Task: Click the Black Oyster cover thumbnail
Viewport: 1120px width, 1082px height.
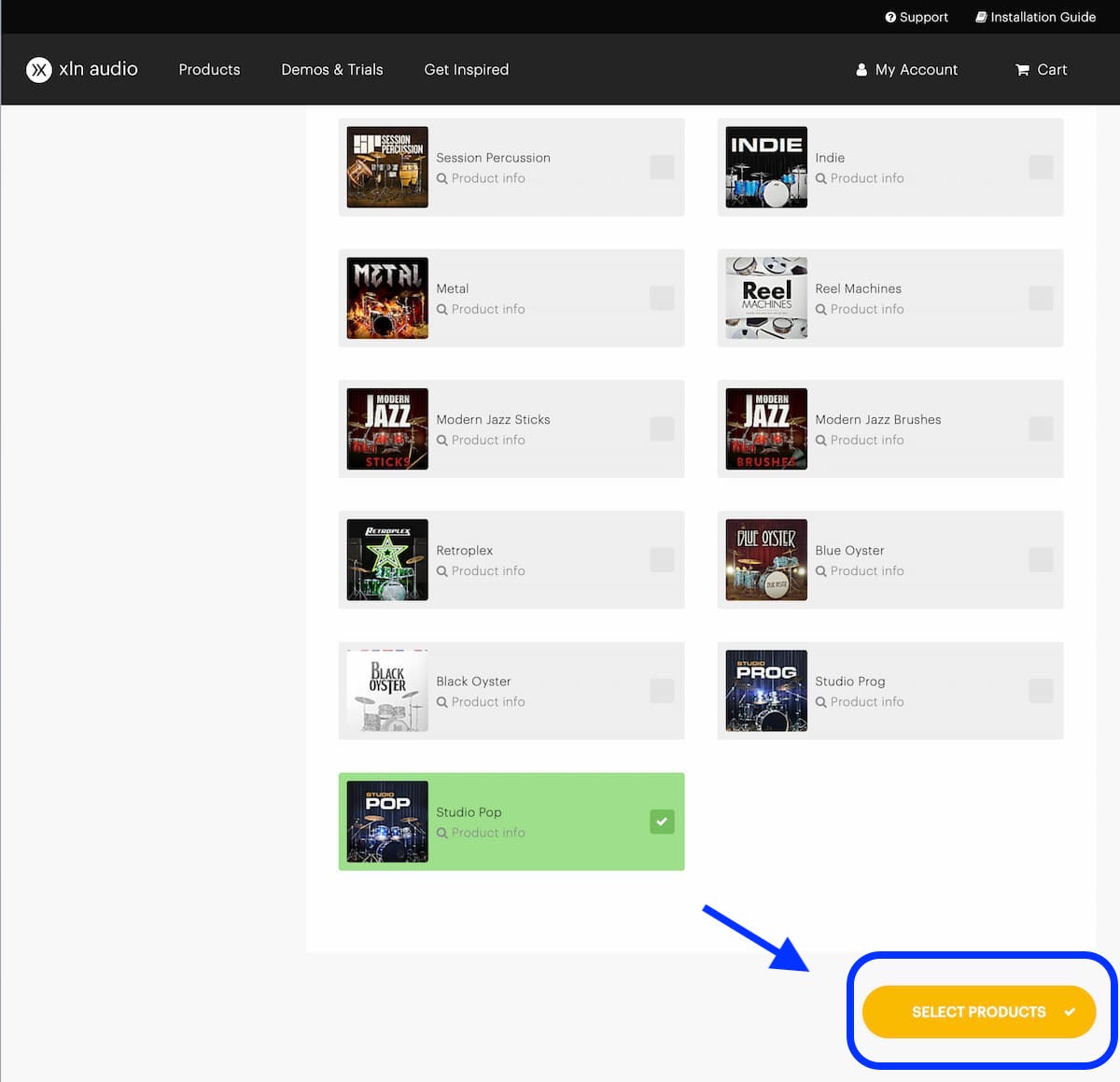Action: tap(387, 690)
